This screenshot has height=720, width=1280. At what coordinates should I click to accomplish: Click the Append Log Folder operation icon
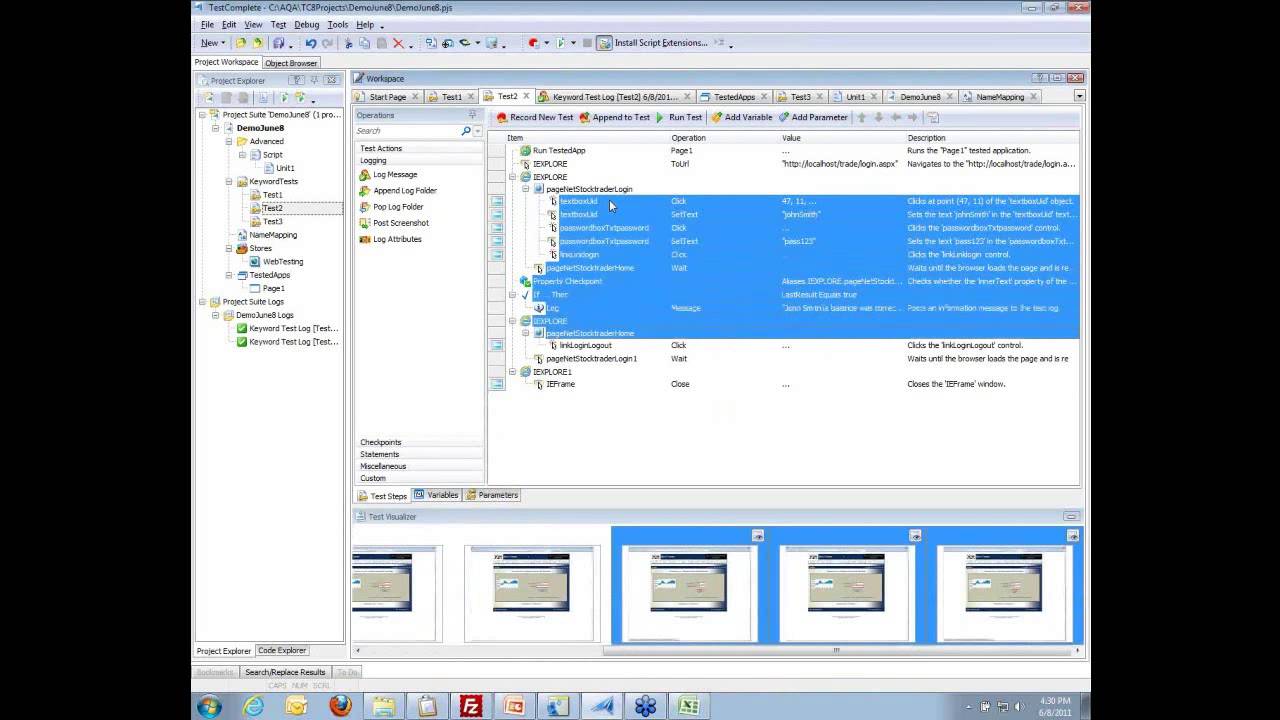(x=365, y=191)
